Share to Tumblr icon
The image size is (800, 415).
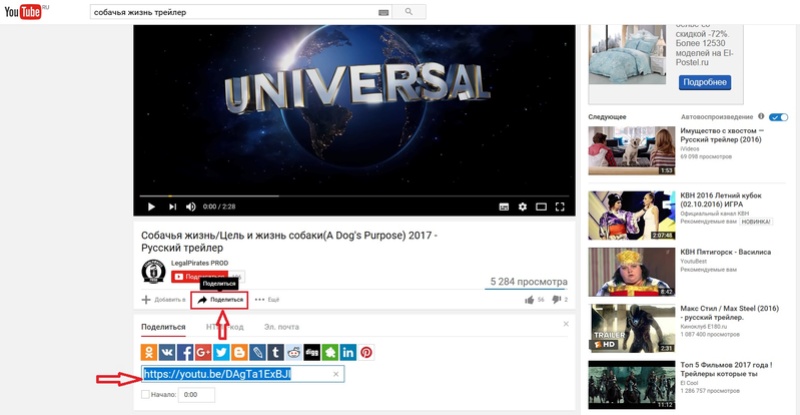click(276, 352)
